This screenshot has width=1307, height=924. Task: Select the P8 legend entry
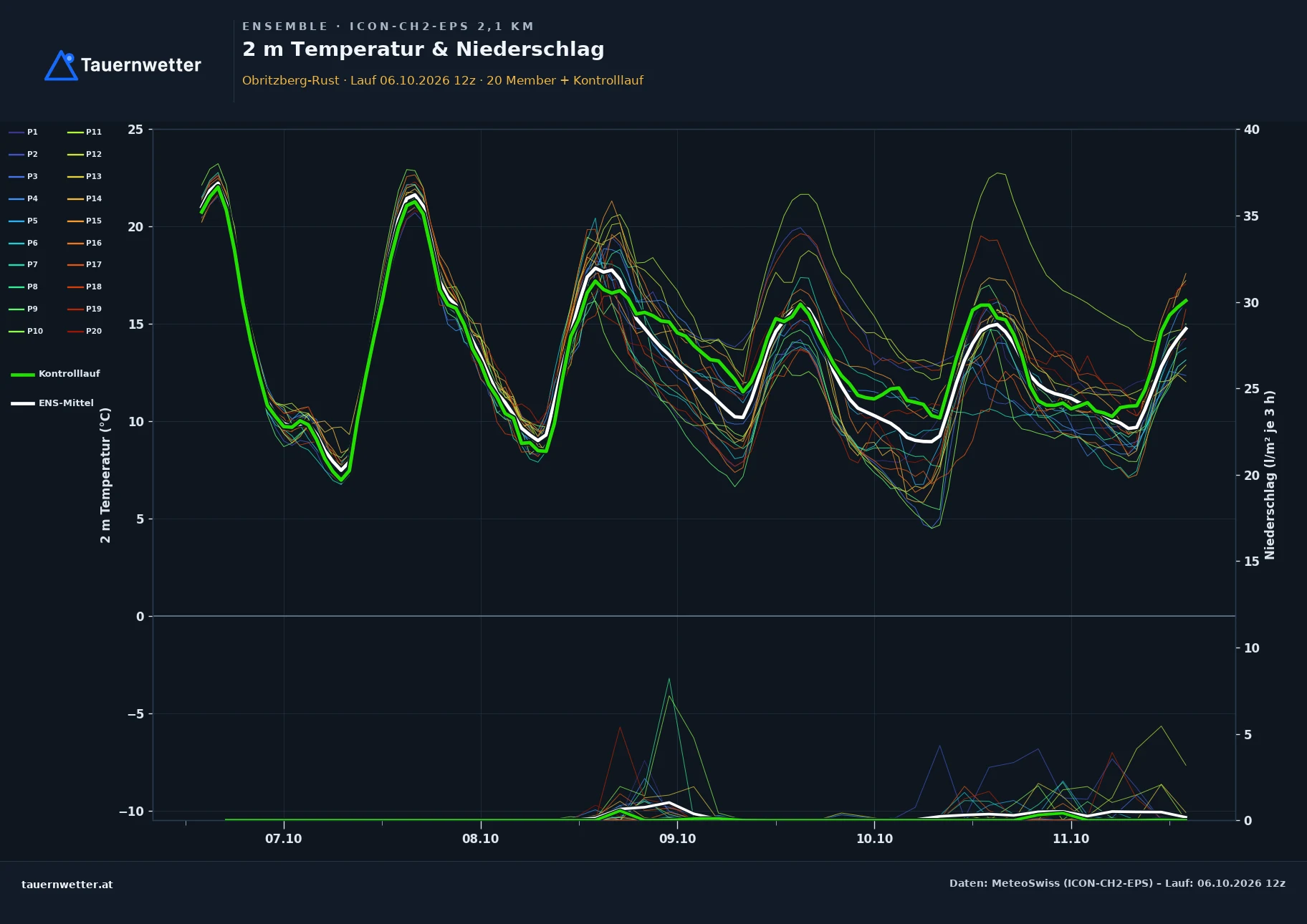point(24,287)
